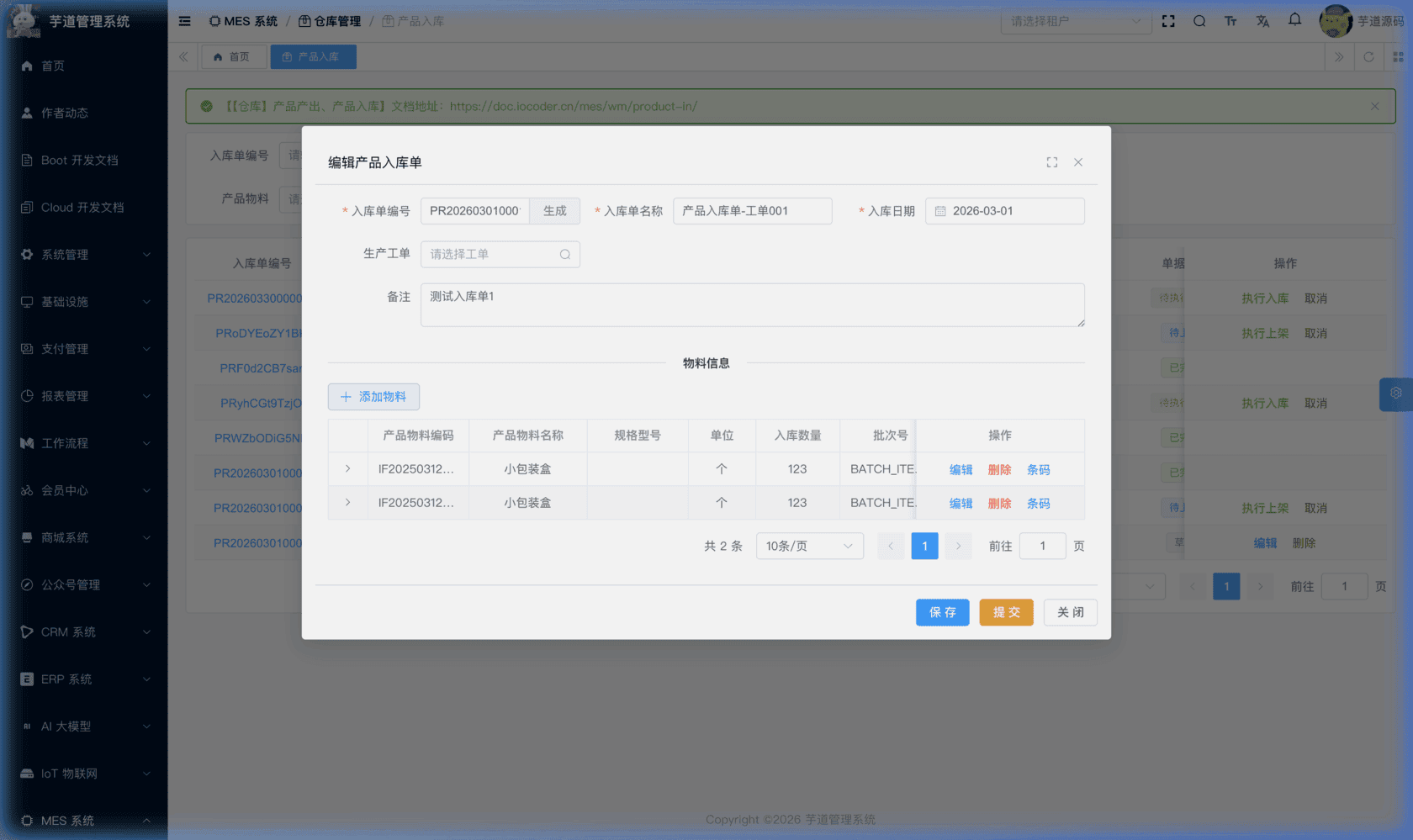Click the search icon in the 生产工单 field

[x=565, y=255]
